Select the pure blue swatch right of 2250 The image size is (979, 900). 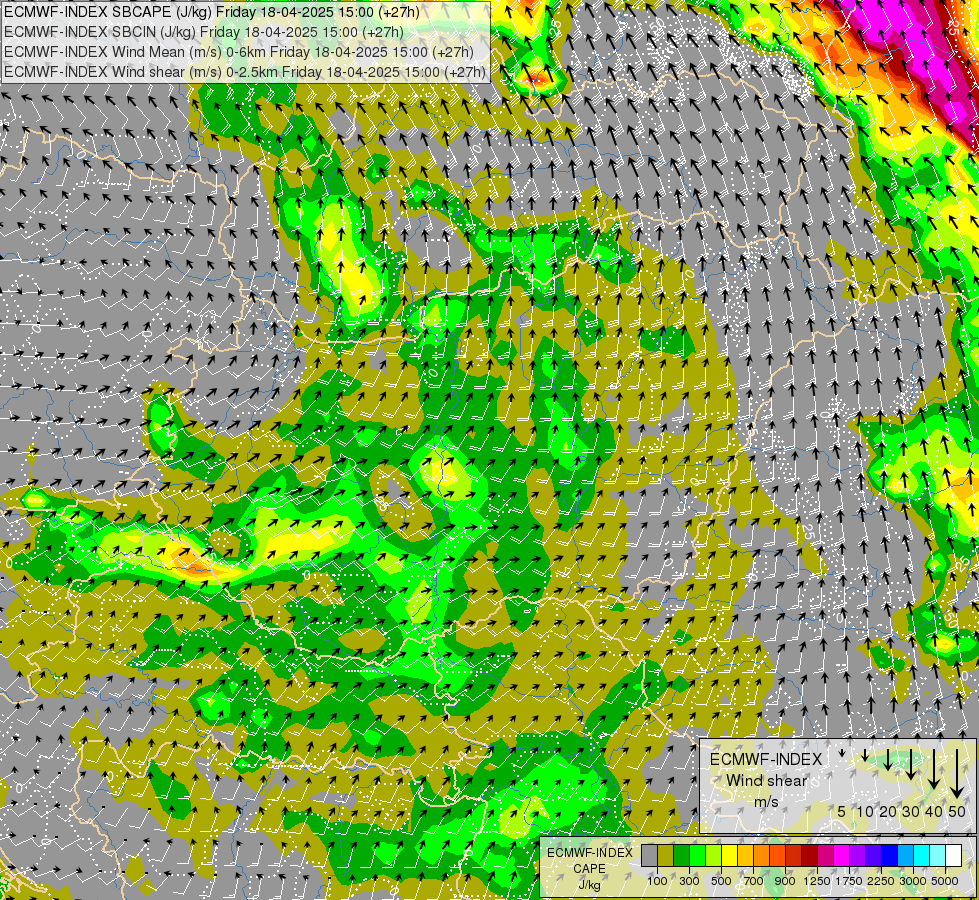(890, 856)
